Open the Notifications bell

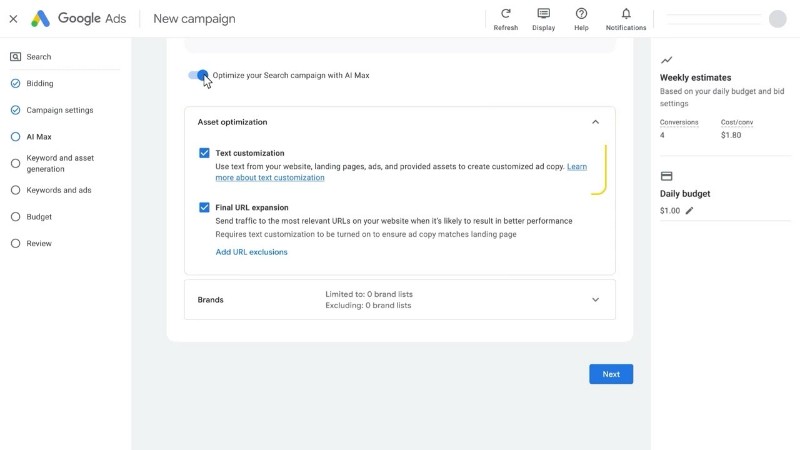coord(626,14)
